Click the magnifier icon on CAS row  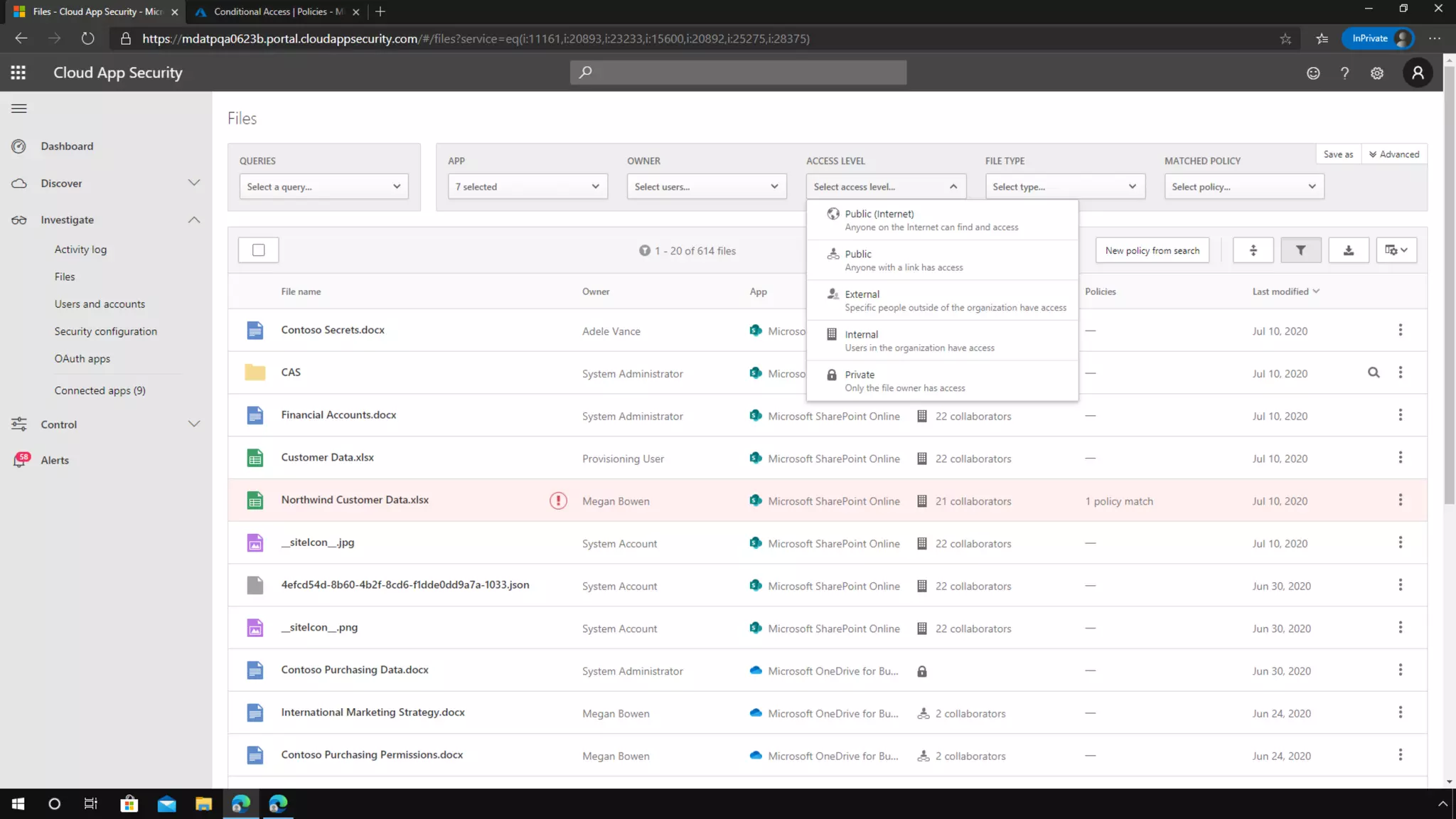coord(1374,373)
